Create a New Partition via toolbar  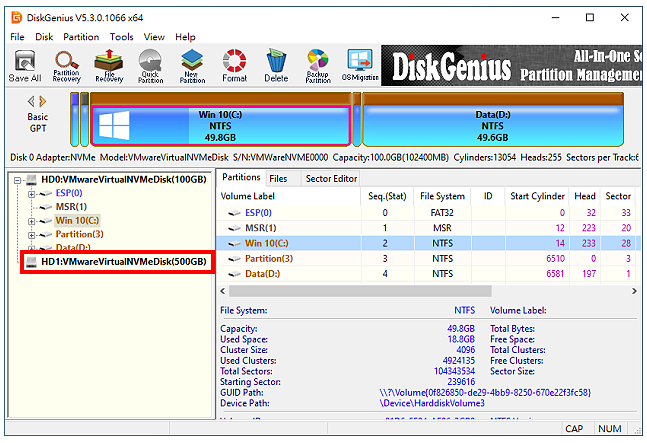tap(192, 66)
